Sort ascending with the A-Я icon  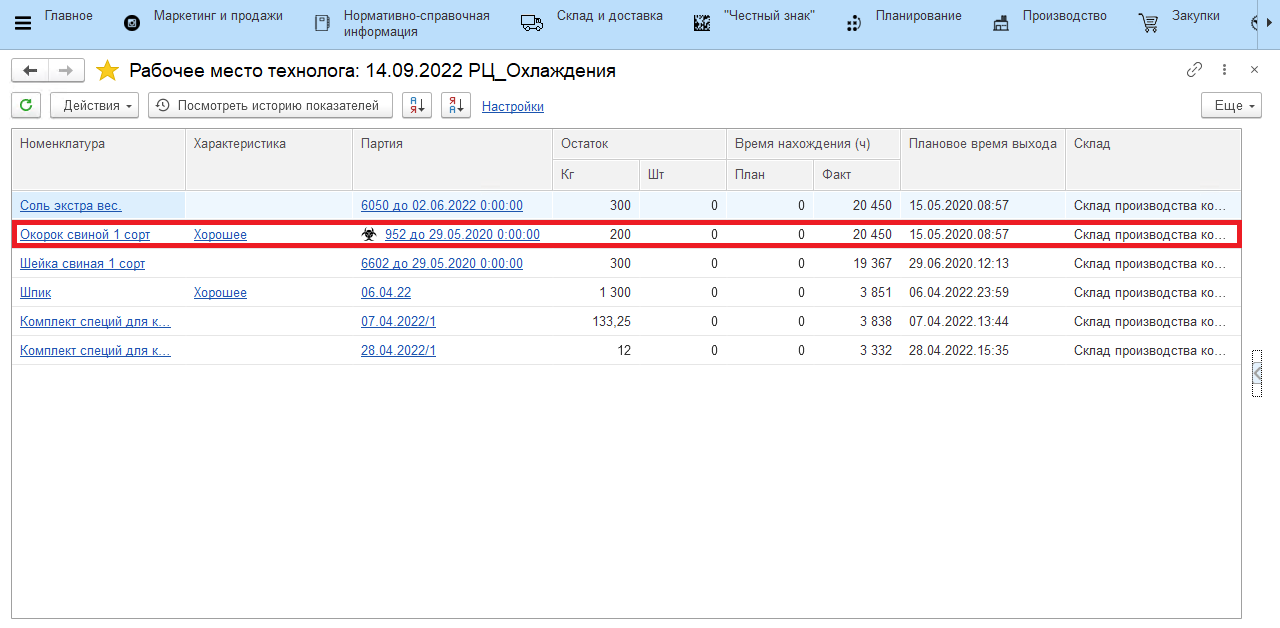click(x=417, y=106)
